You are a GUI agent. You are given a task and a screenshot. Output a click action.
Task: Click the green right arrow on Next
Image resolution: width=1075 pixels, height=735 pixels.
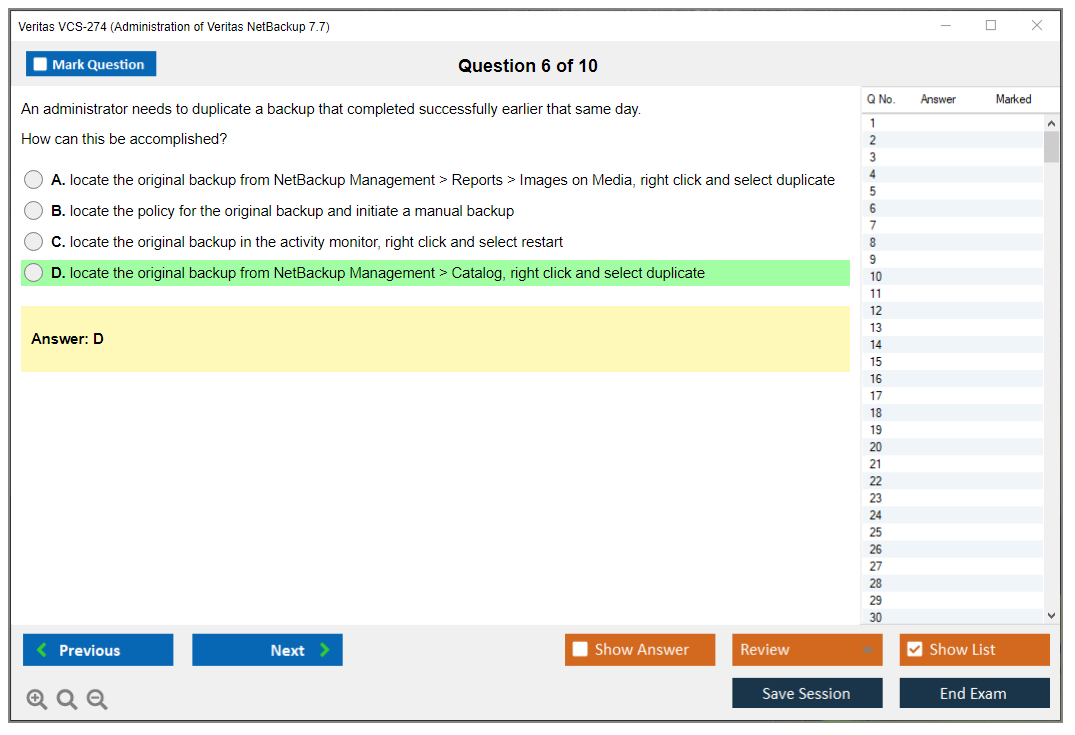point(325,650)
